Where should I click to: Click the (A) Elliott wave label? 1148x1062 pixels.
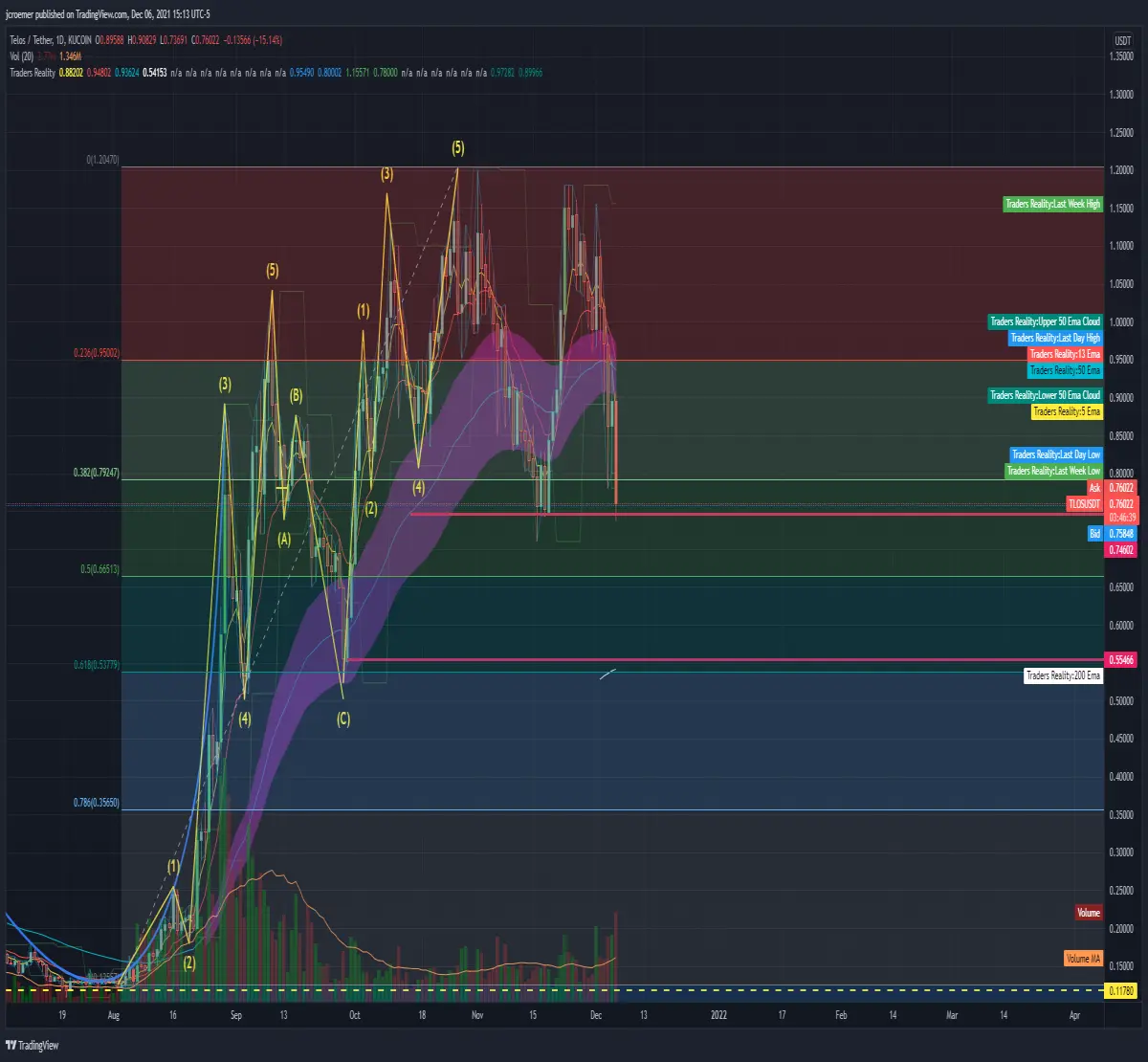[x=284, y=539]
